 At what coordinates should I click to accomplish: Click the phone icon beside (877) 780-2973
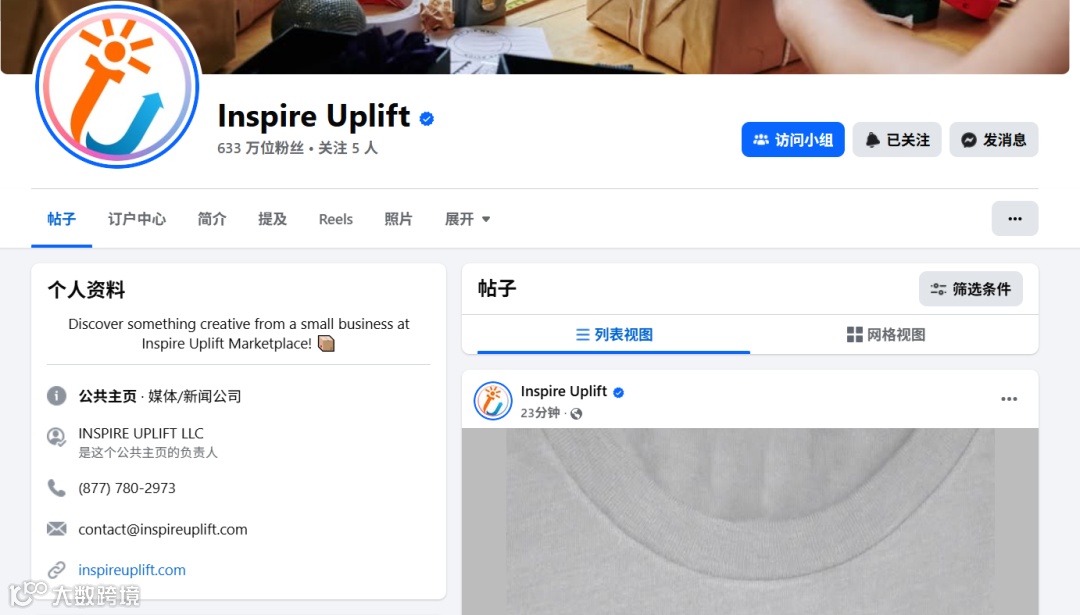tap(56, 488)
